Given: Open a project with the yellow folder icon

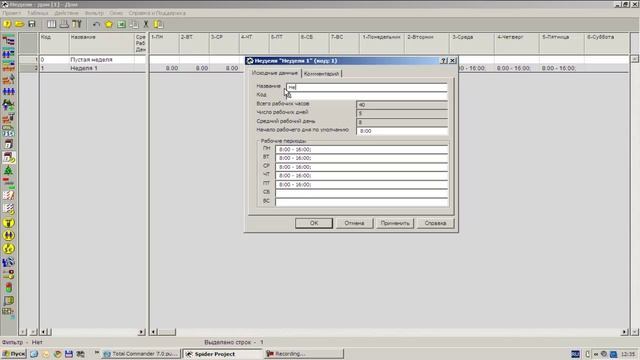Looking at the screenshot, I should point(19,24).
